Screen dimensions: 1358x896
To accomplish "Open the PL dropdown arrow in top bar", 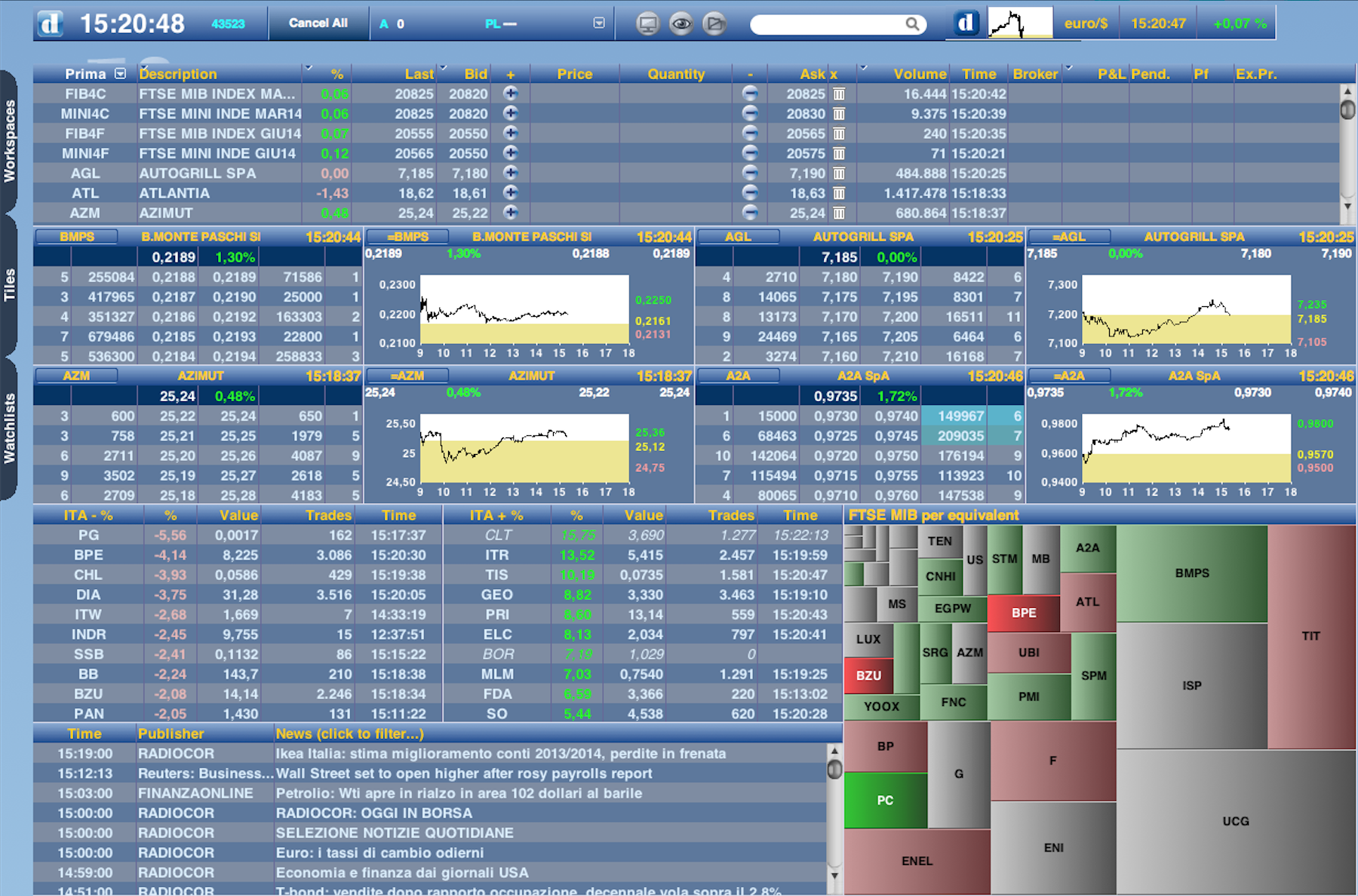I will (x=599, y=23).
